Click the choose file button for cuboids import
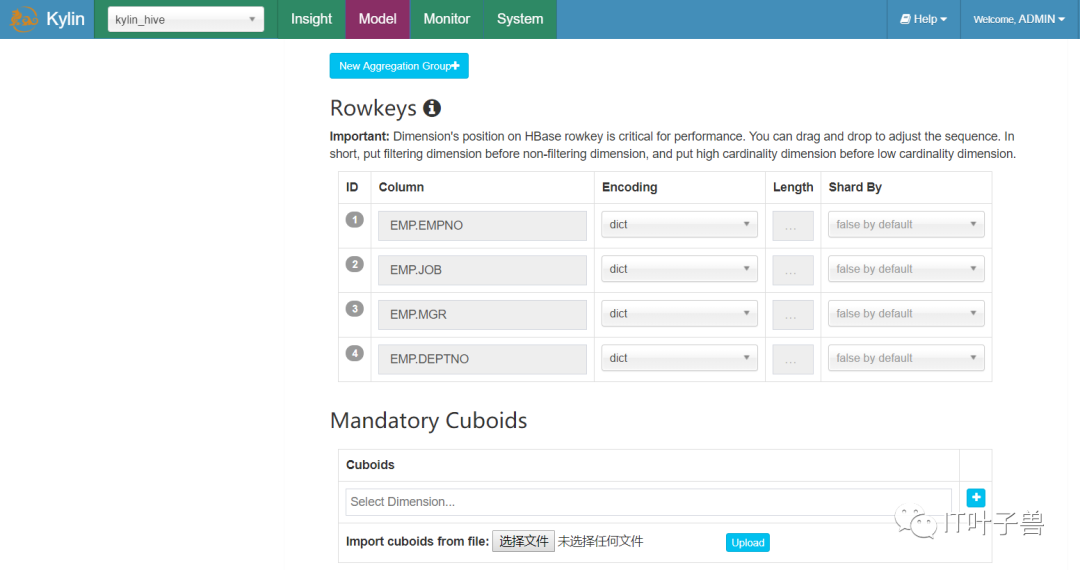This screenshot has height=570, width=1080. pos(523,542)
